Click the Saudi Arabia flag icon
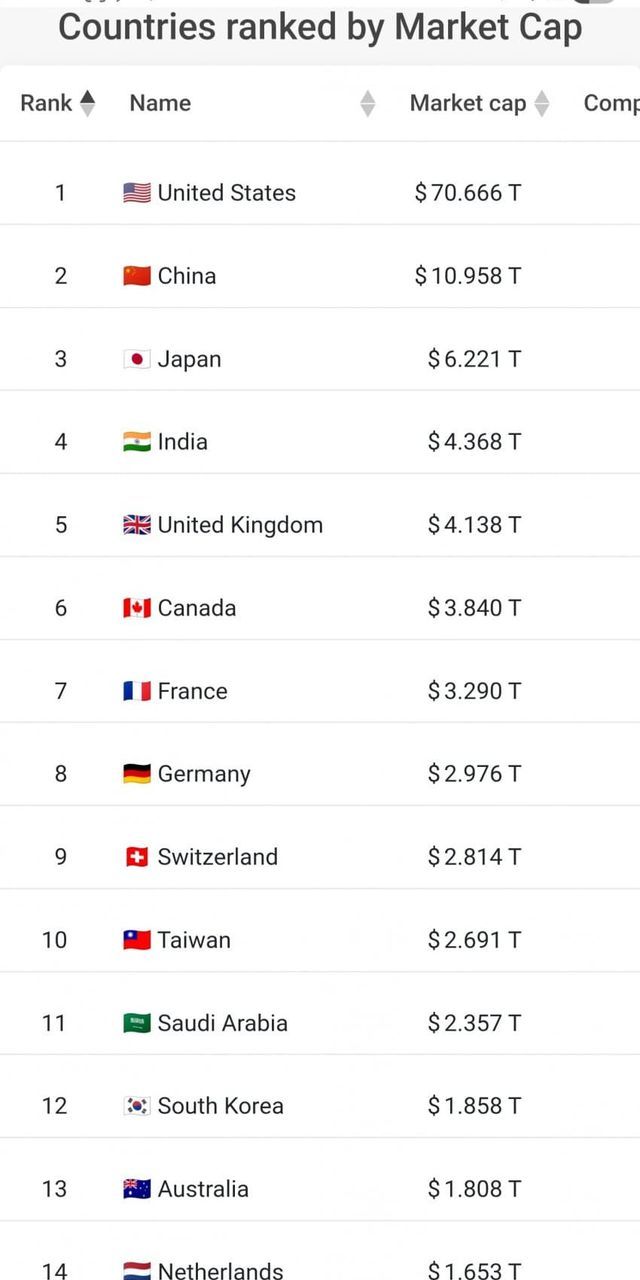The image size is (640, 1280). click(x=137, y=1023)
